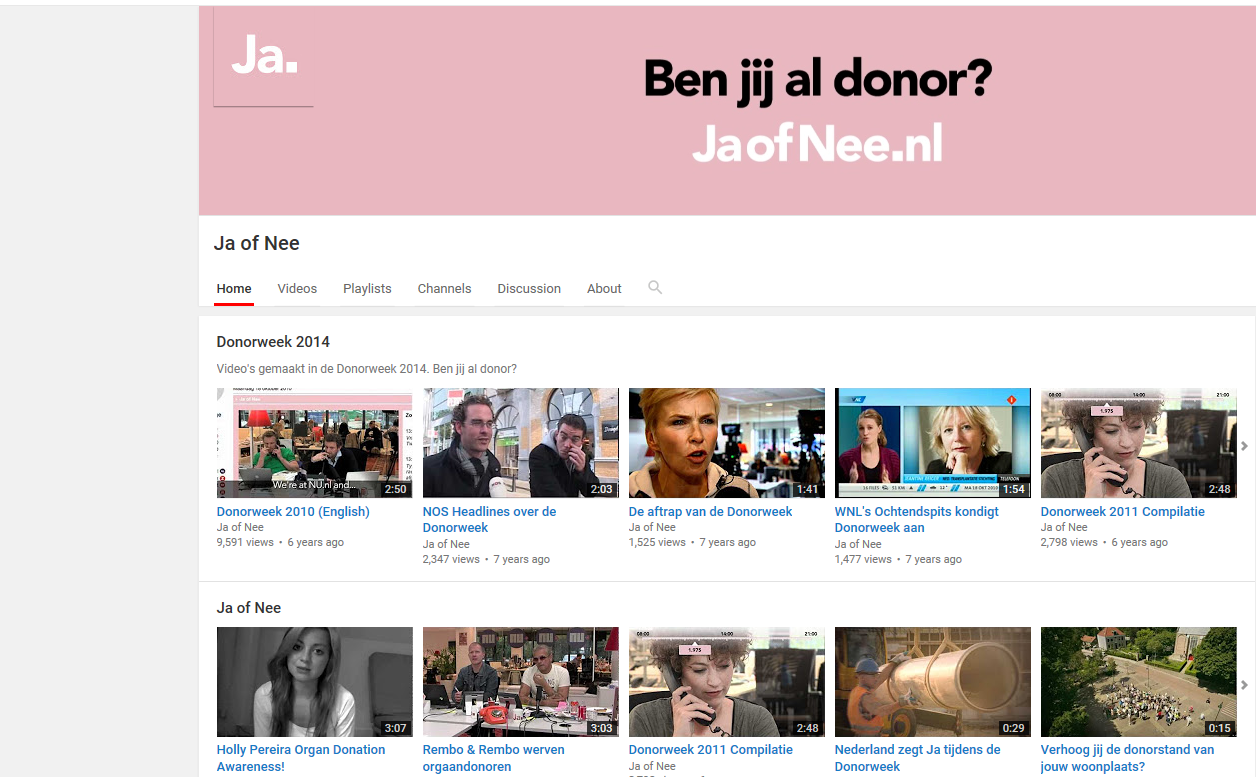Select the About tab
This screenshot has height=777, width=1256.
[x=604, y=289]
